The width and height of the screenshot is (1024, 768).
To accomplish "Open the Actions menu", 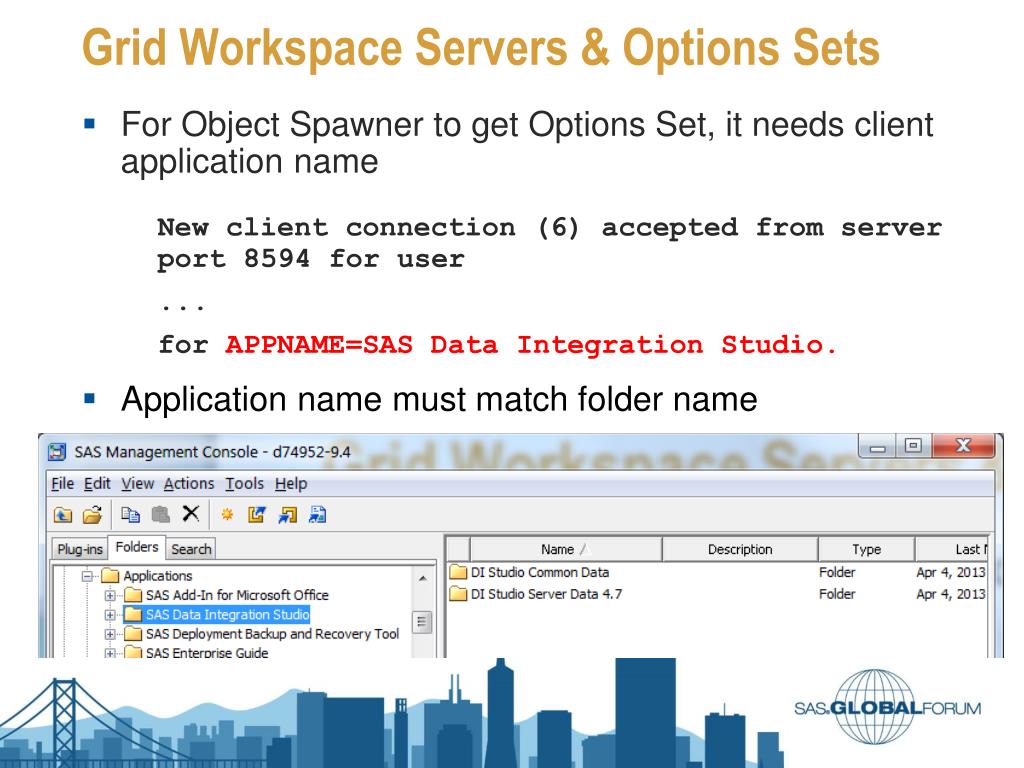I will (189, 483).
